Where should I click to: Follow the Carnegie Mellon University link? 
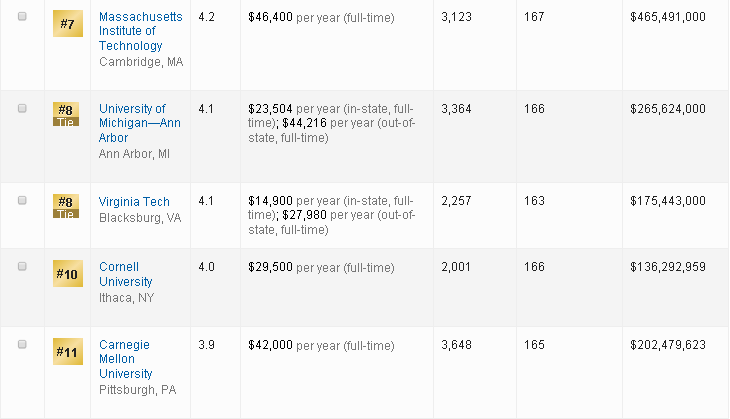coord(125,359)
